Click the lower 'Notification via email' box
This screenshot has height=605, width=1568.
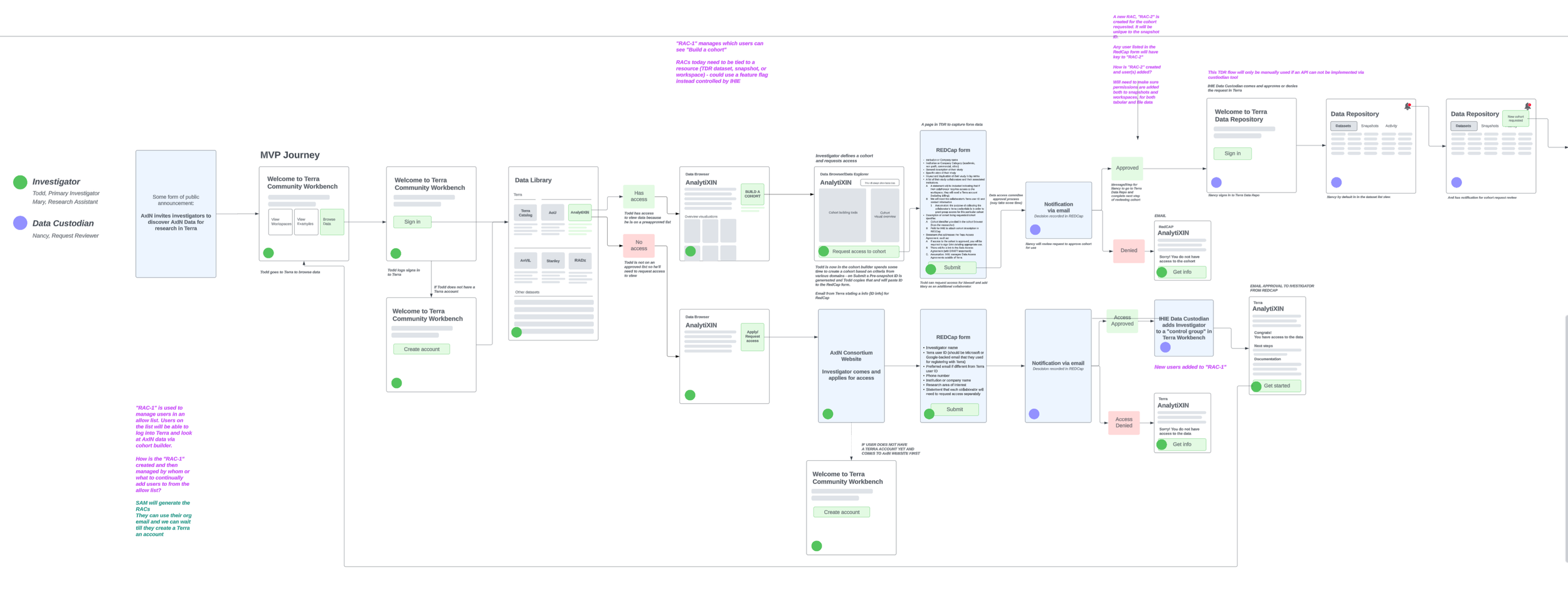coord(1058,366)
